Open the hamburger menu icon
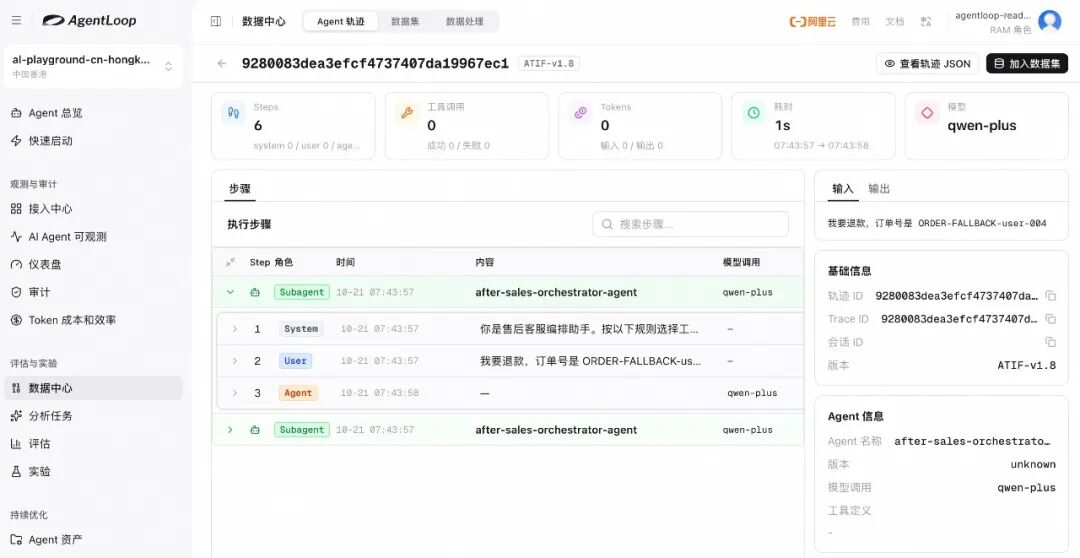This screenshot has width=1080, height=558. tap(17, 21)
